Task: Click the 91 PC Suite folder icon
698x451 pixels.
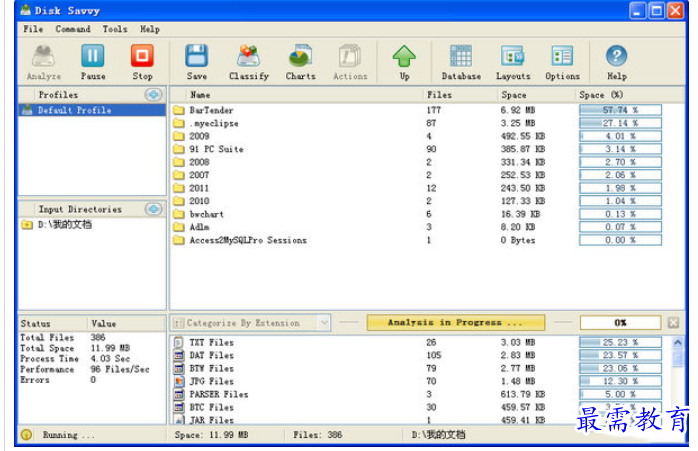Action: tap(179, 149)
